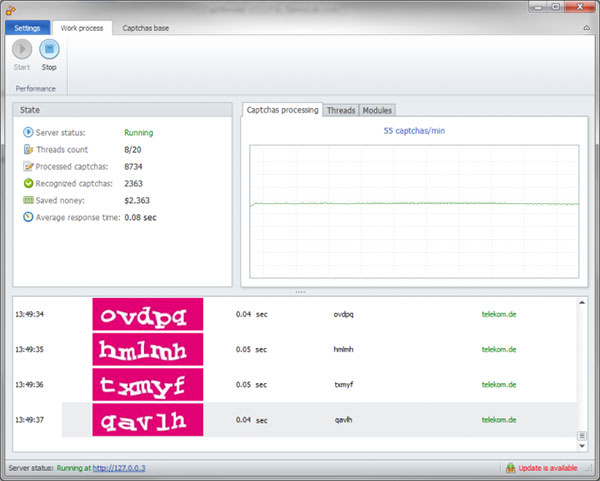Switch to the Captchas base tab

146,28
